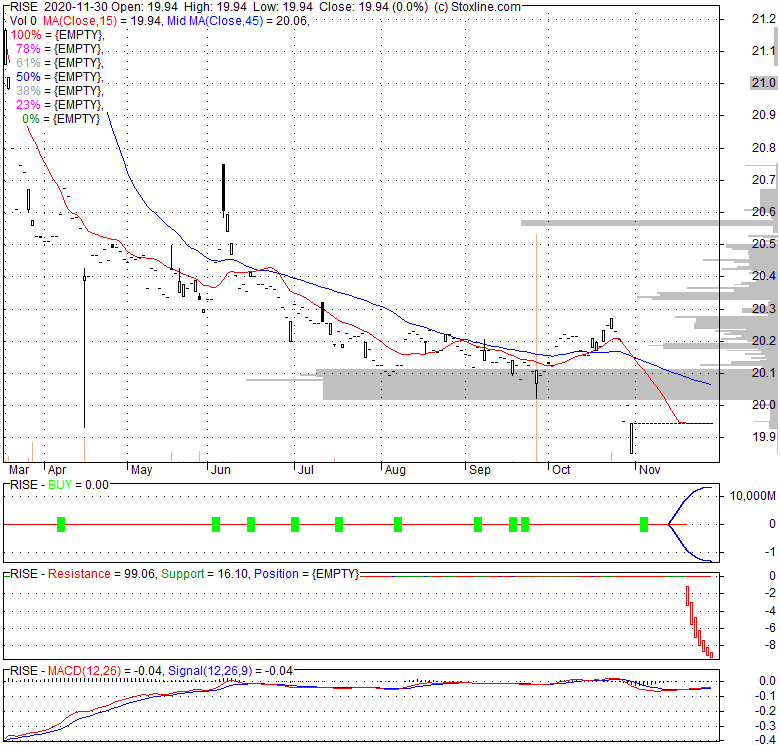Click the magenta 78% level label

[28, 49]
